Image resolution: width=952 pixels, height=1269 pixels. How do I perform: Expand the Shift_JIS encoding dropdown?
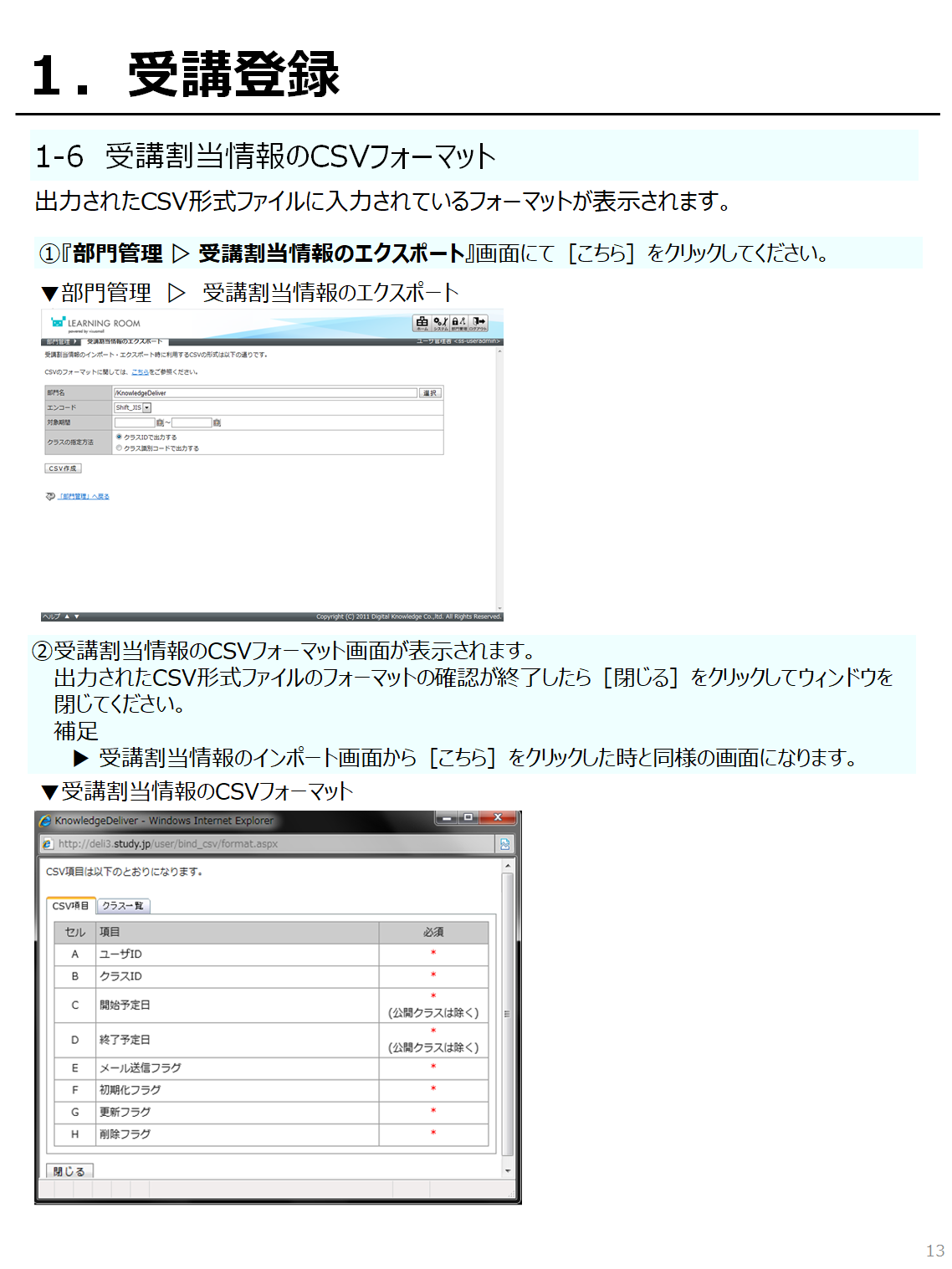click(x=147, y=407)
